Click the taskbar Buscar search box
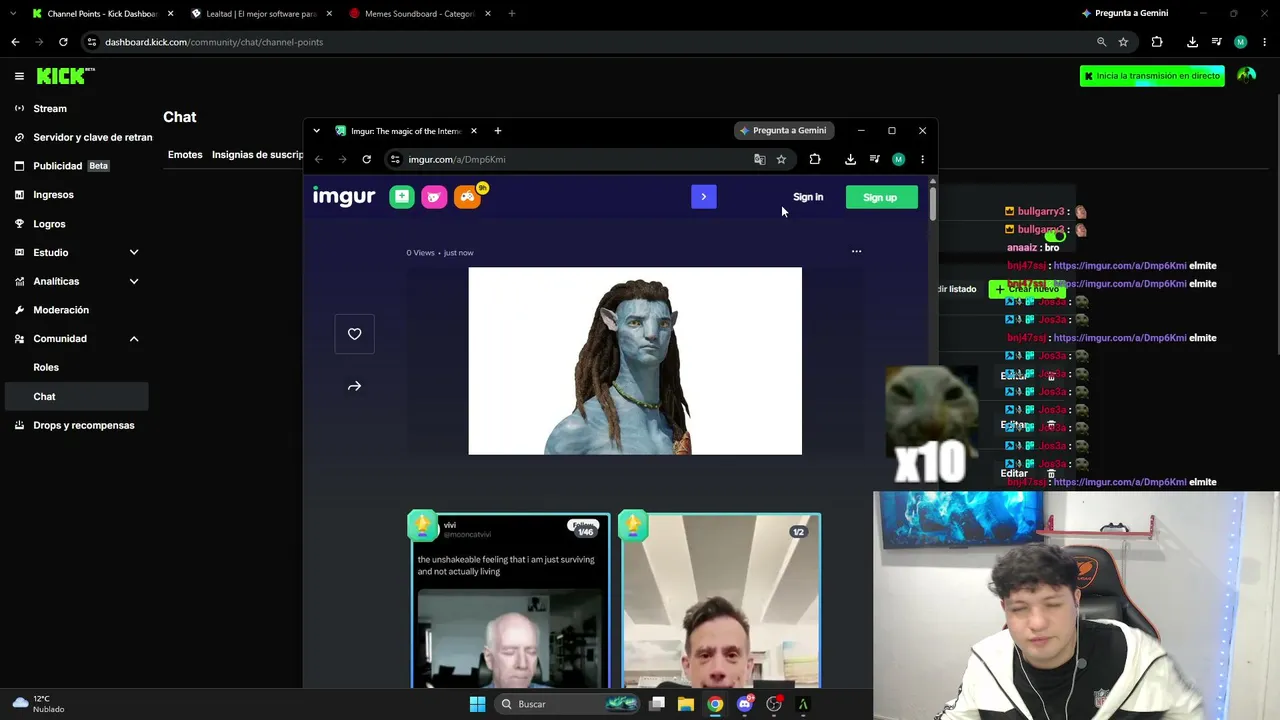 (x=568, y=704)
